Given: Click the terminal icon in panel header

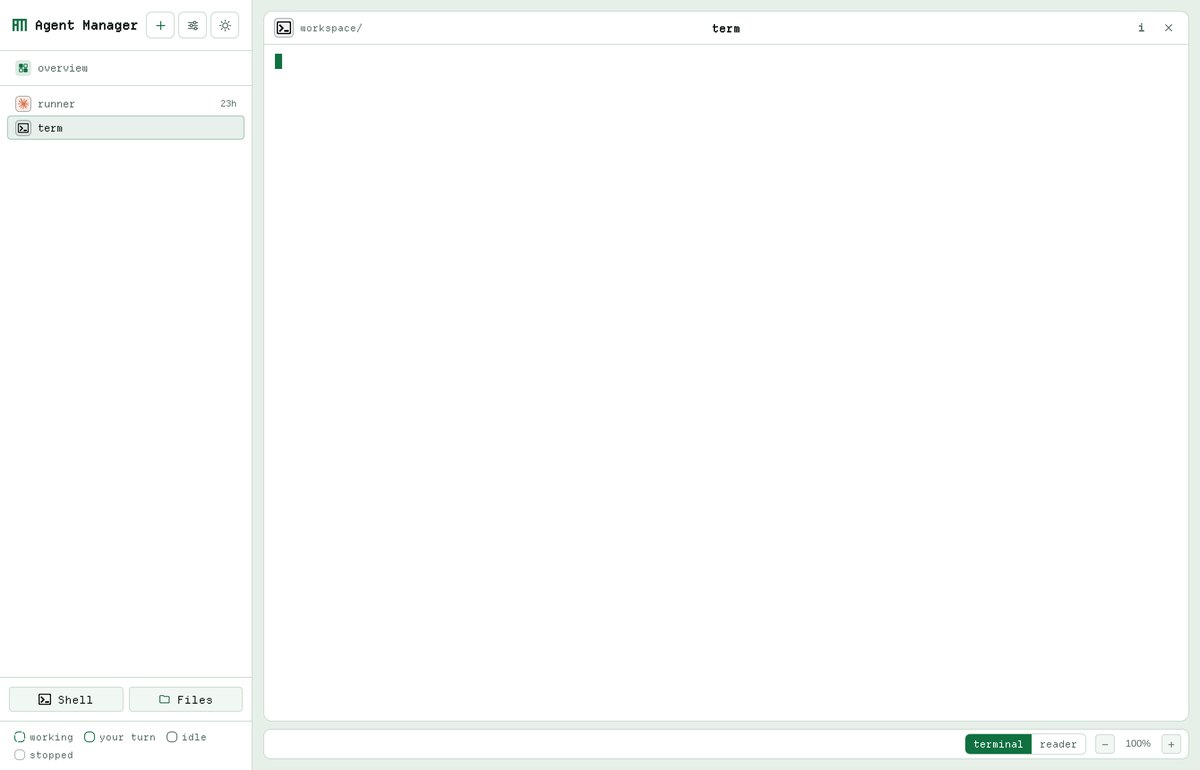Looking at the screenshot, I should point(284,28).
